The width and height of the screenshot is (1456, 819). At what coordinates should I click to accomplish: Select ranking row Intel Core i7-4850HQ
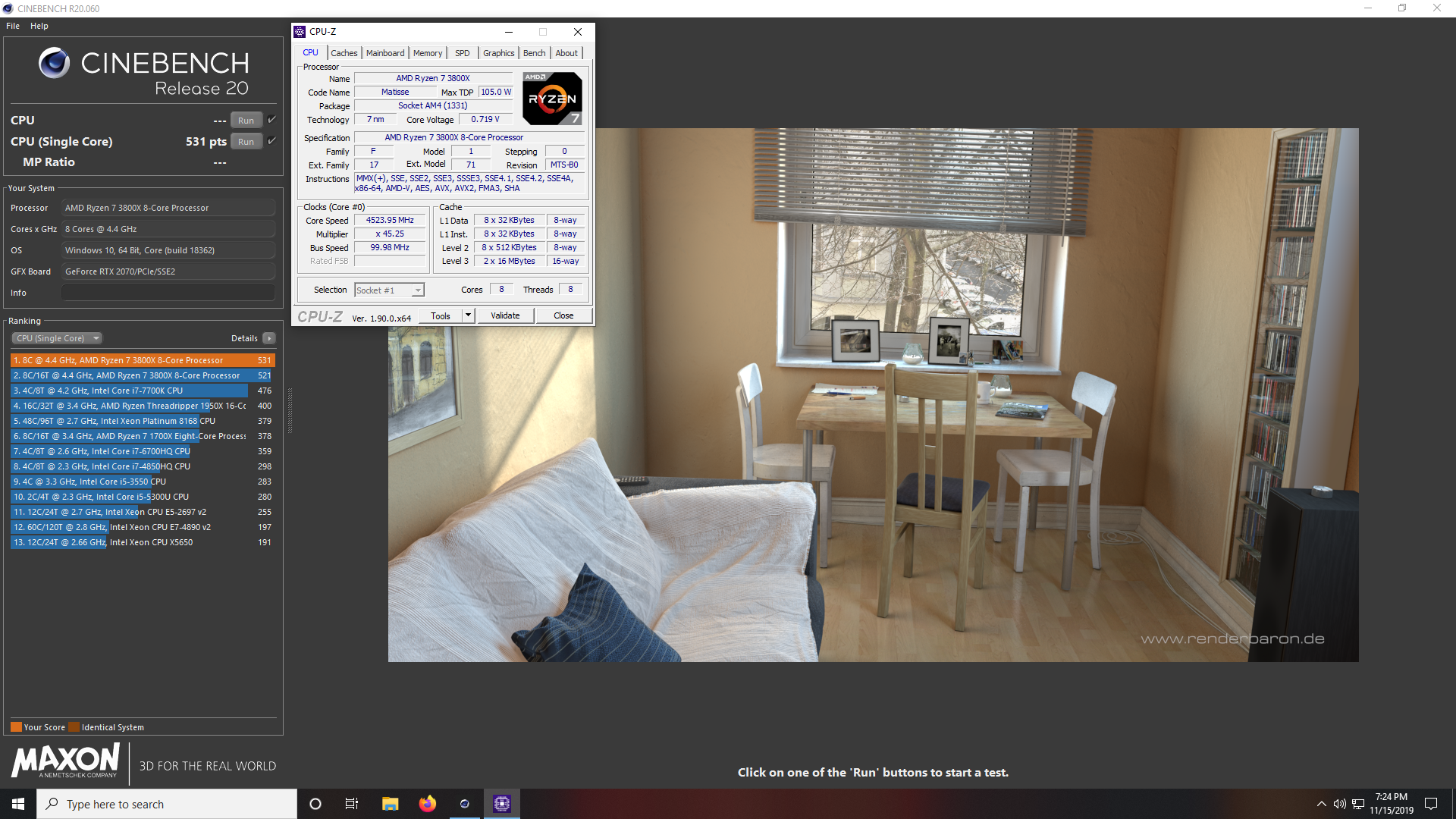tap(143, 466)
